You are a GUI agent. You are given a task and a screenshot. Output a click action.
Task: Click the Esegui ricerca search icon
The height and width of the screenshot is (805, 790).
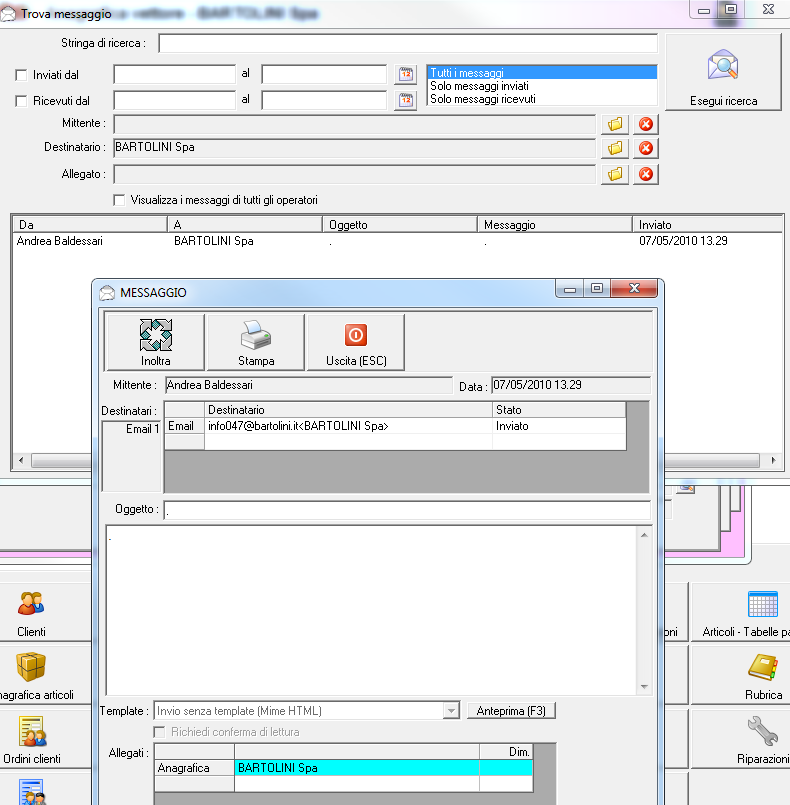coord(723,65)
